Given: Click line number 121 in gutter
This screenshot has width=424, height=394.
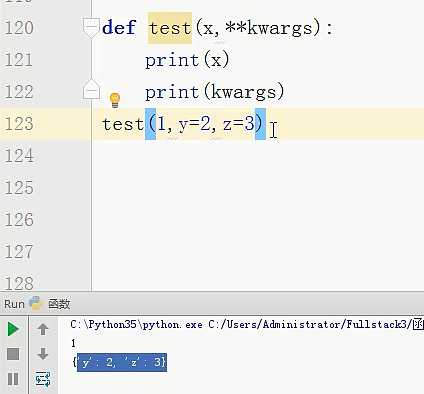Looking at the screenshot, I should point(19,60).
